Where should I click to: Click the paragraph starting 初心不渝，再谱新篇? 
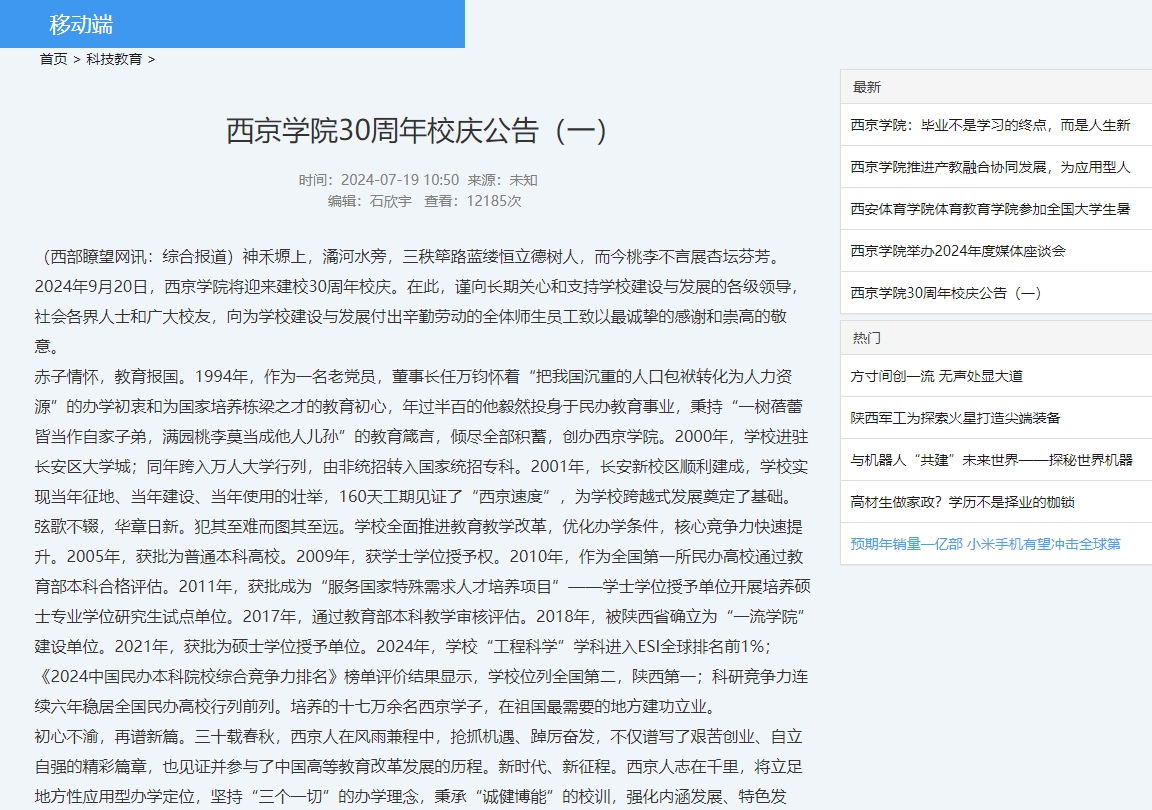(x=419, y=767)
